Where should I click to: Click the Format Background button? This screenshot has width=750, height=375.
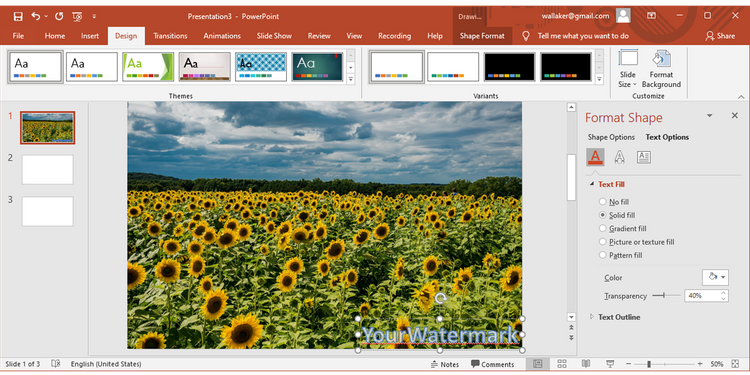coord(661,68)
